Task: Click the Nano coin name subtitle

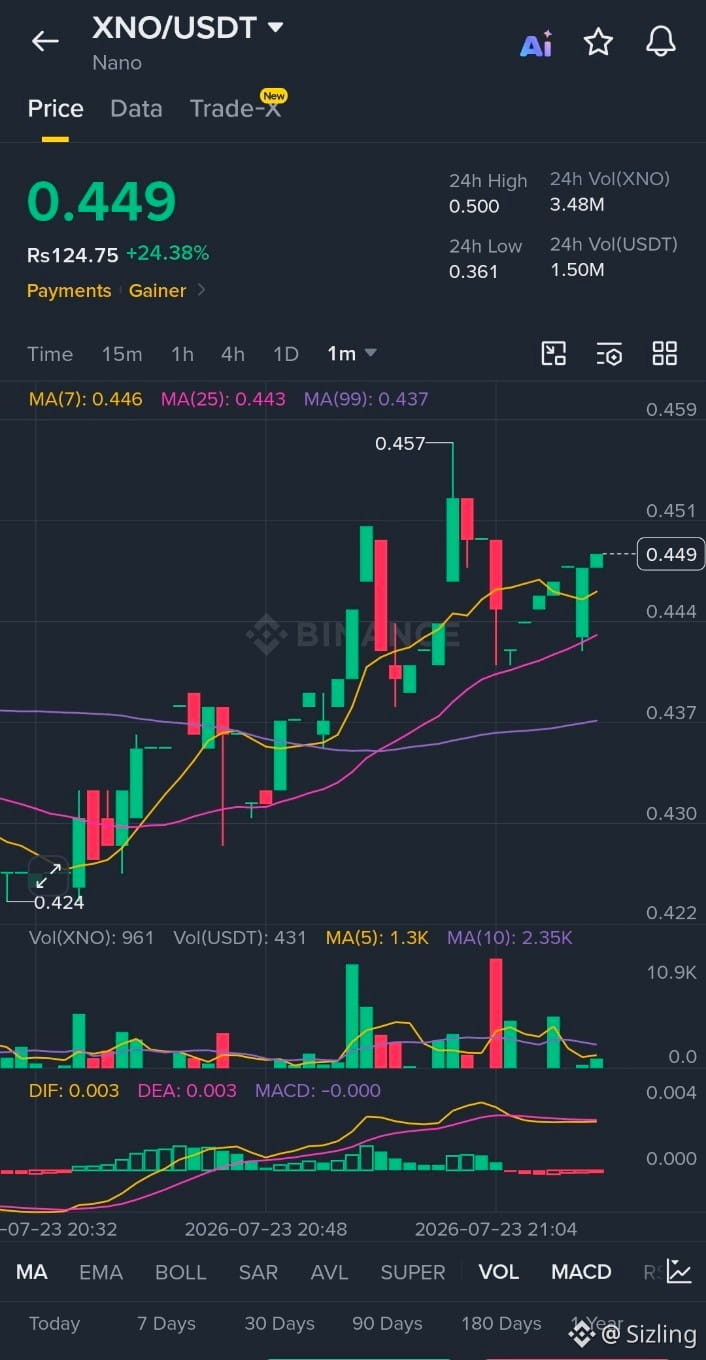Action: [x=117, y=63]
